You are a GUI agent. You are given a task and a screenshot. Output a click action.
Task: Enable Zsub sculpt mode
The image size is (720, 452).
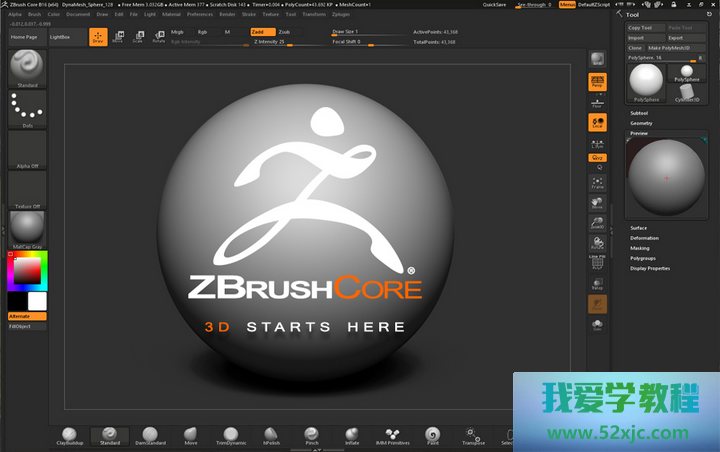coord(285,32)
